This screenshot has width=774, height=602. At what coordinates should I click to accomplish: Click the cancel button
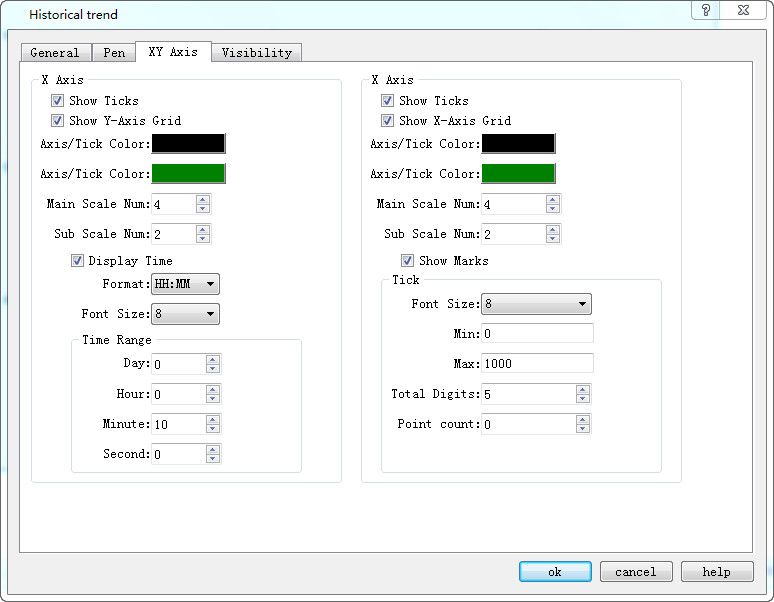pyautogui.click(x=636, y=571)
